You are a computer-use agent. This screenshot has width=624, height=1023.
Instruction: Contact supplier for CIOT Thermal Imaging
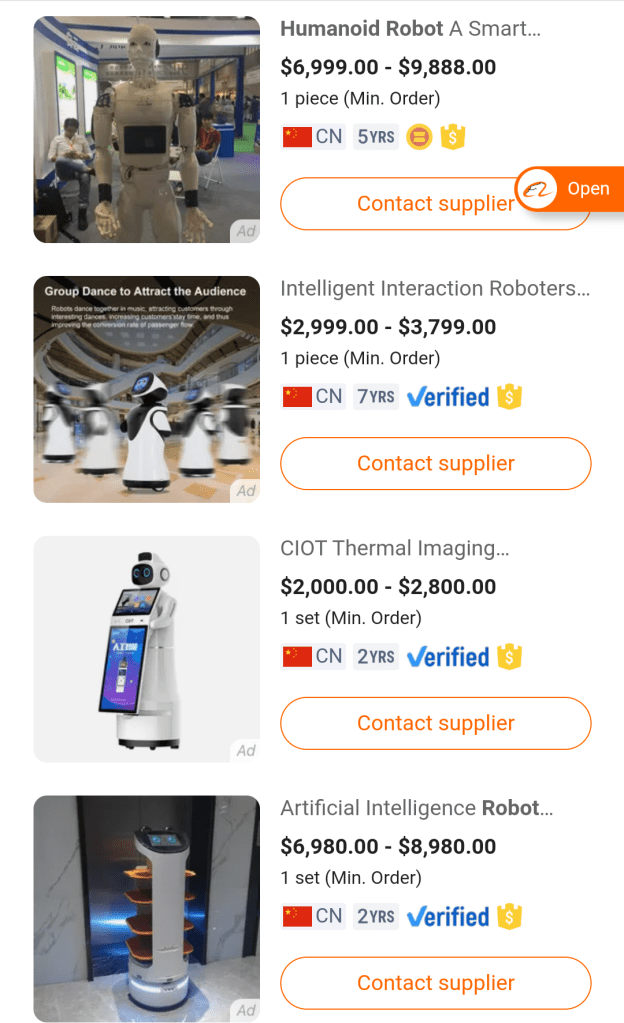click(x=436, y=723)
